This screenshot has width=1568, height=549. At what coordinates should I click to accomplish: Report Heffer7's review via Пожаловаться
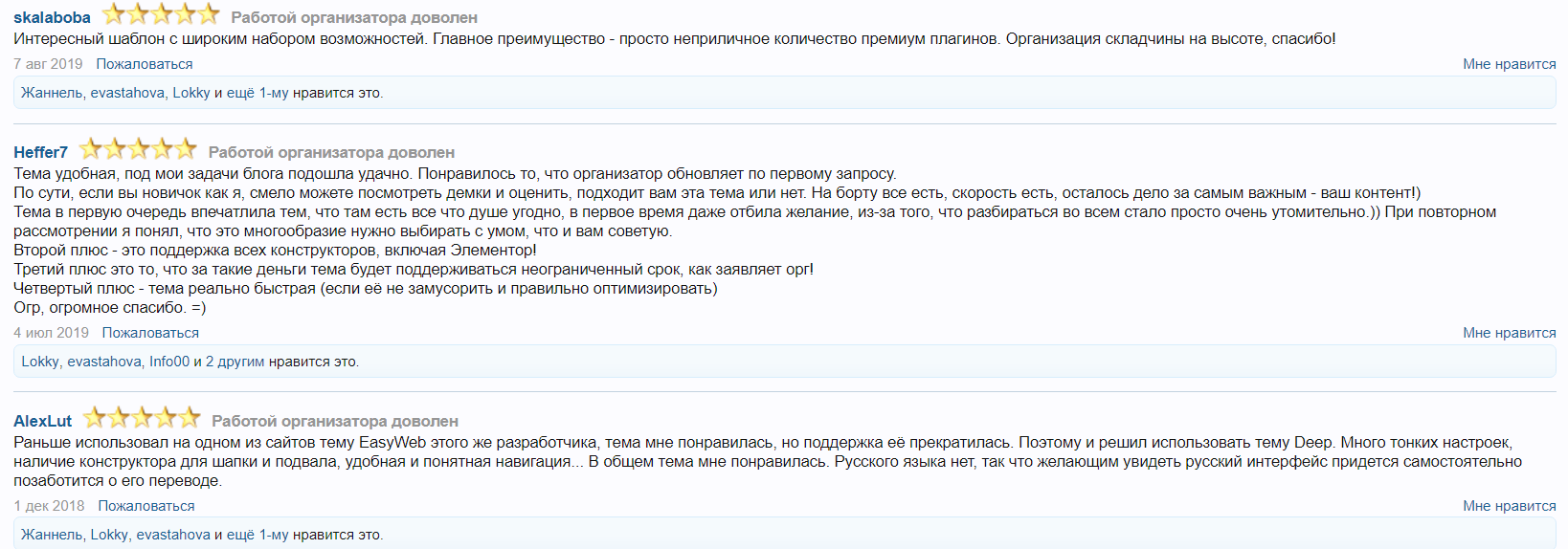pyautogui.click(x=150, y=333)
